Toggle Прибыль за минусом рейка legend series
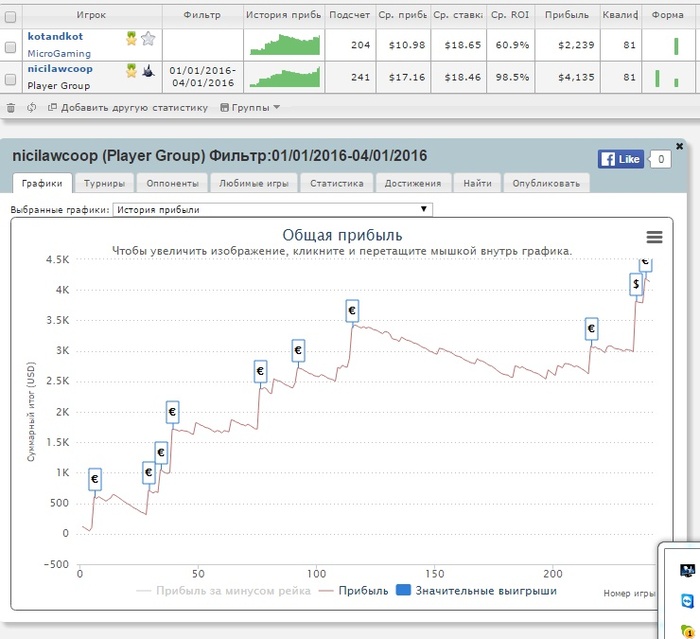 224,591
